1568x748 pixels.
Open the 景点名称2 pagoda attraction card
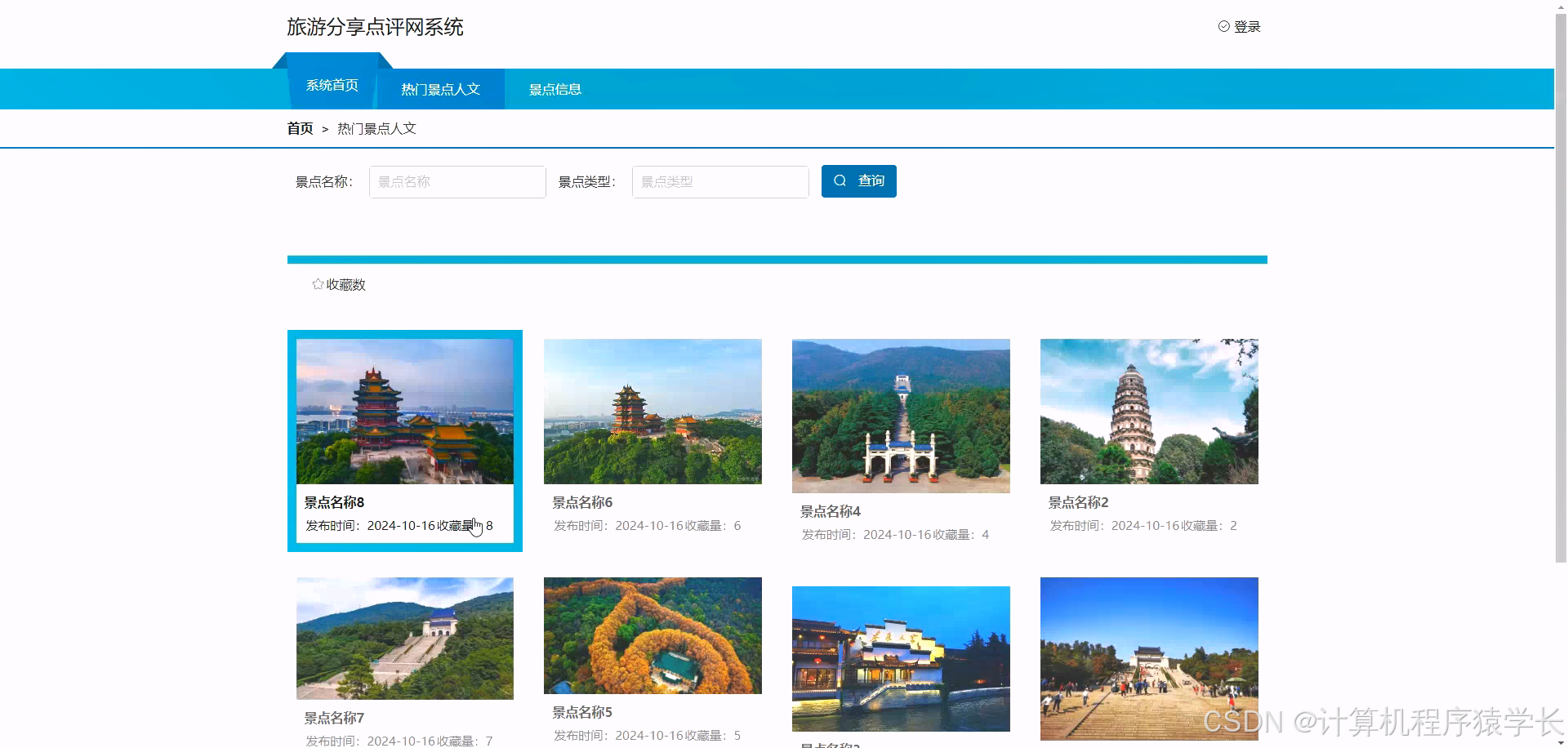pyautogui.click(x=1148, y=411)
